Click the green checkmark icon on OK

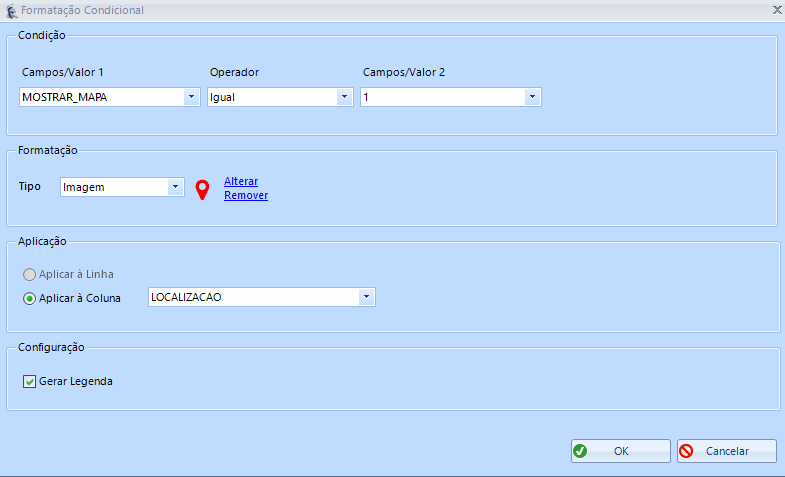point(580,451)
